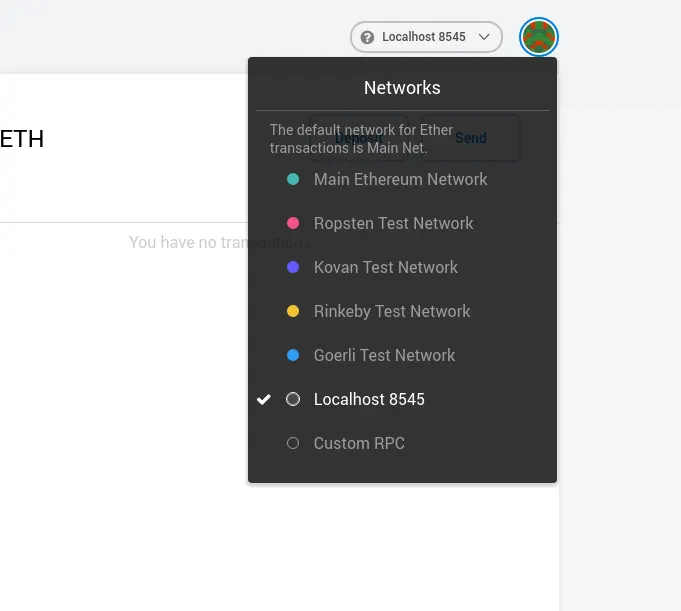Click the question mark network icon

click(x=367, y=37)
